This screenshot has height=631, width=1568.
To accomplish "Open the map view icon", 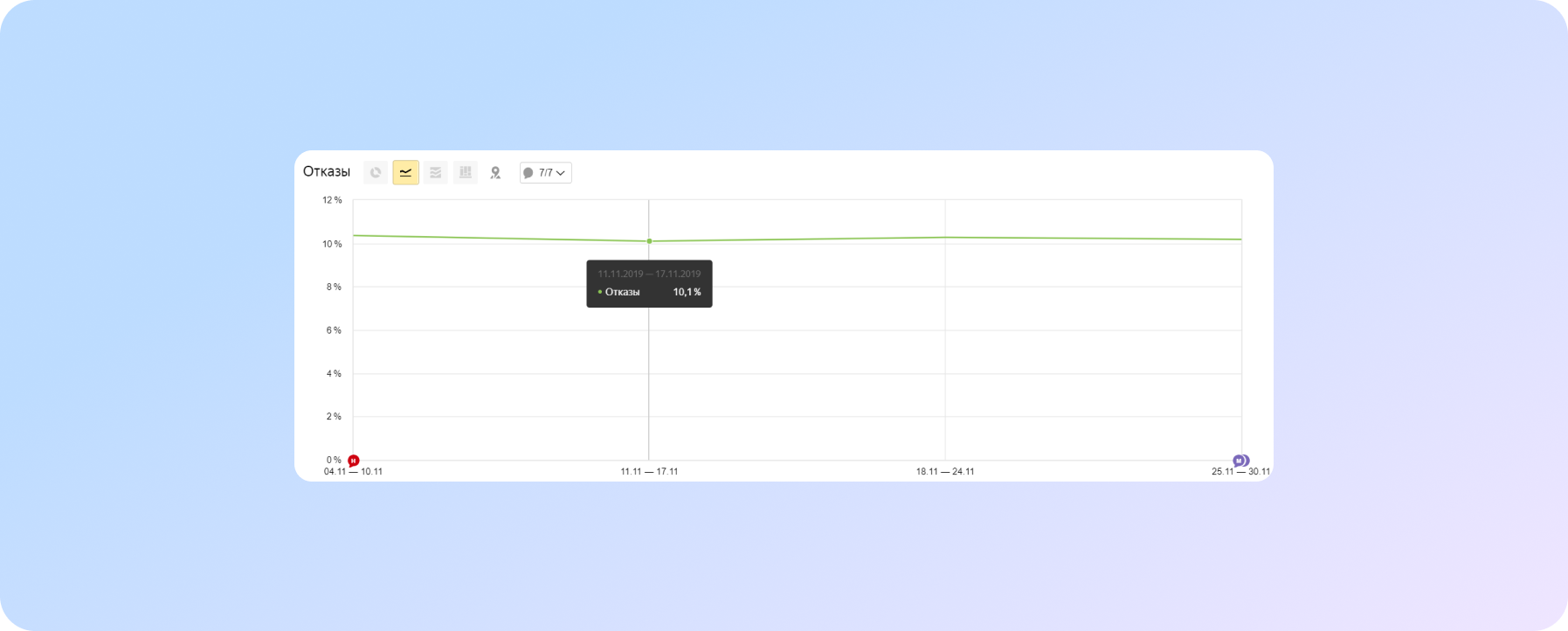I will coord(495,173).
